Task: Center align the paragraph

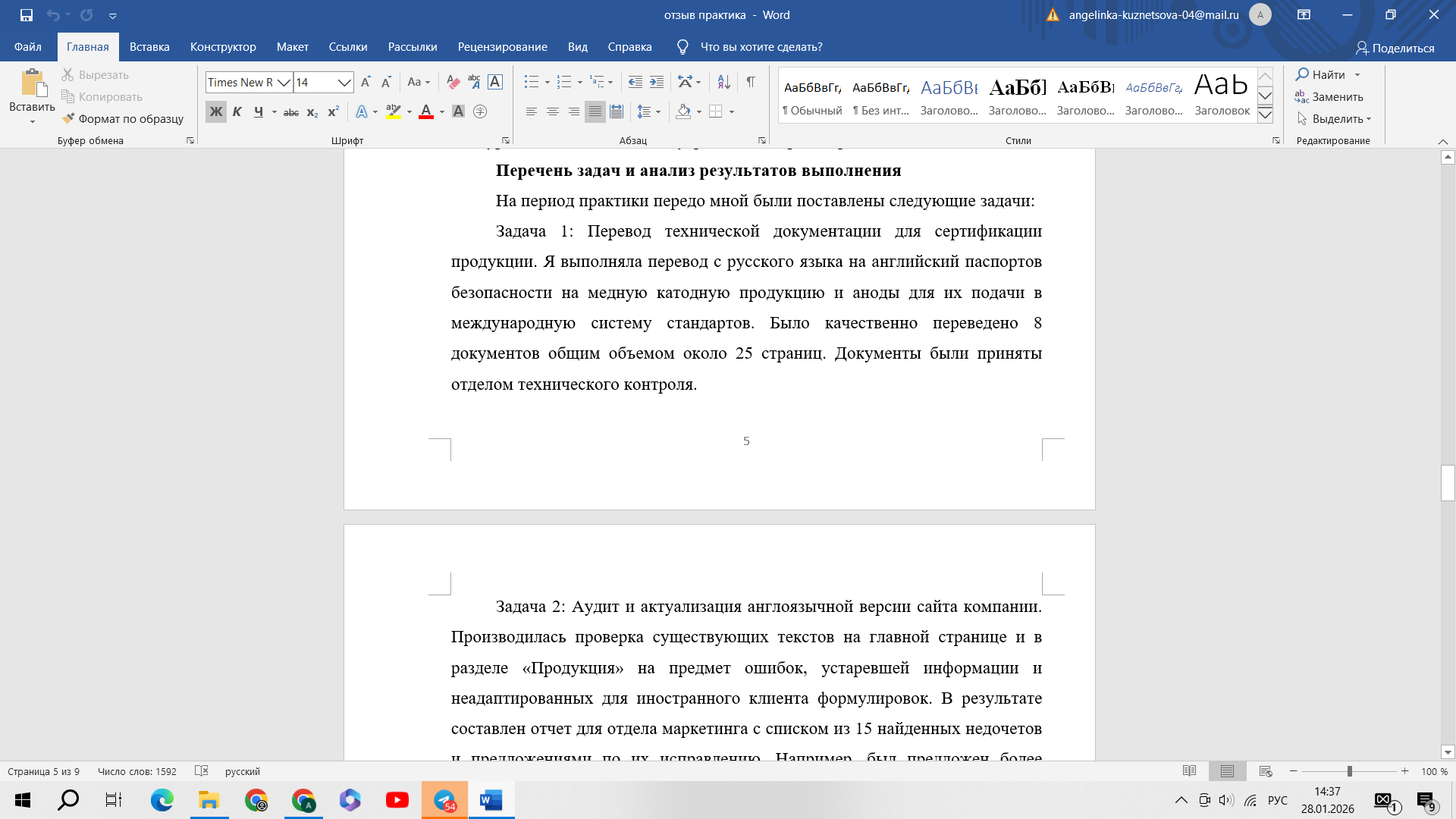Action: (x=553, y=112)
